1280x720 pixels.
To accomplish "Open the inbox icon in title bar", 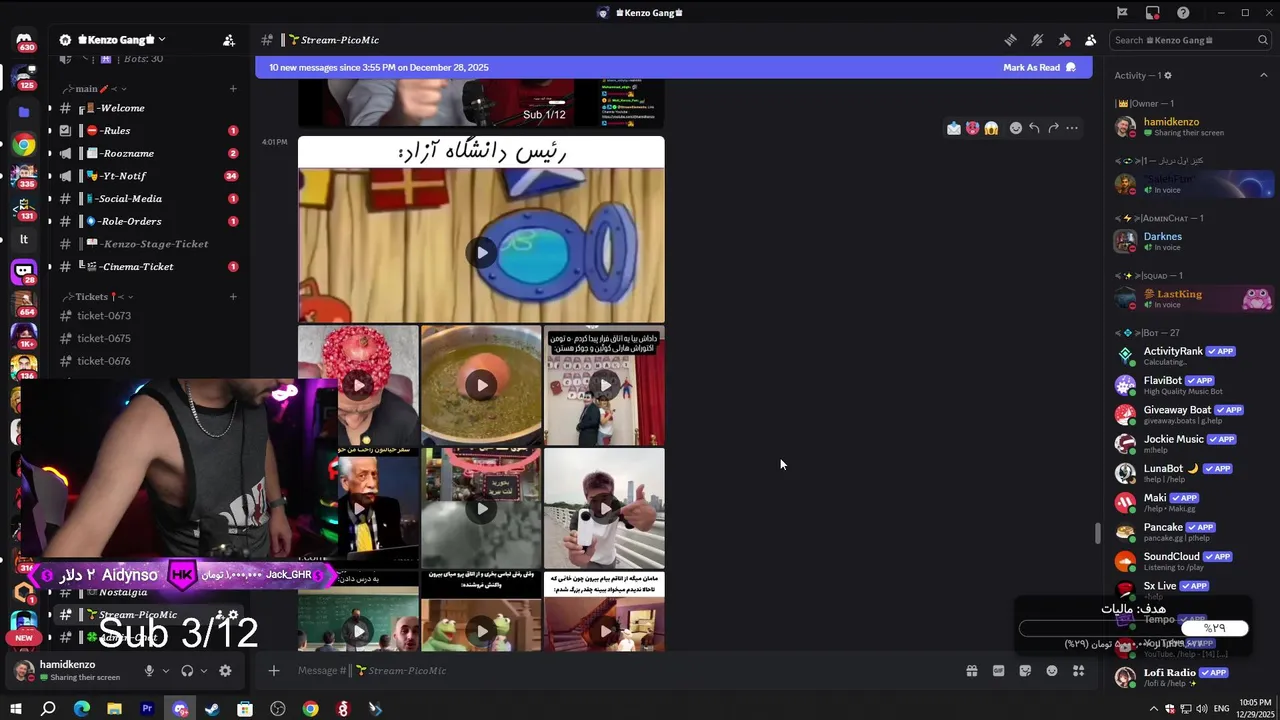I will click(x=1153, y=13).
